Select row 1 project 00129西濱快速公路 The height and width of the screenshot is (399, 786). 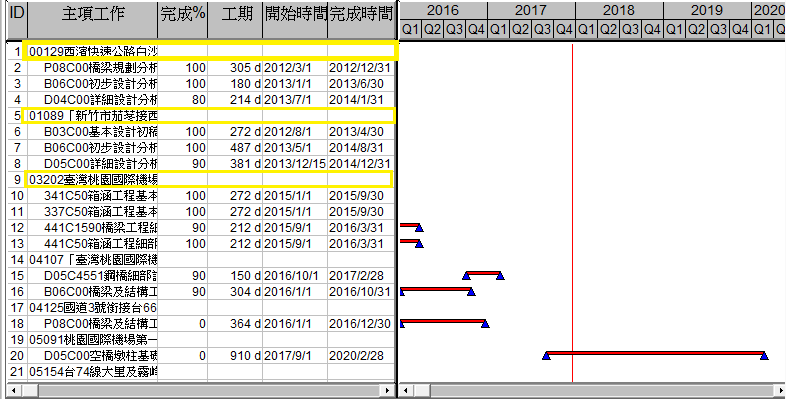point(93,52)
